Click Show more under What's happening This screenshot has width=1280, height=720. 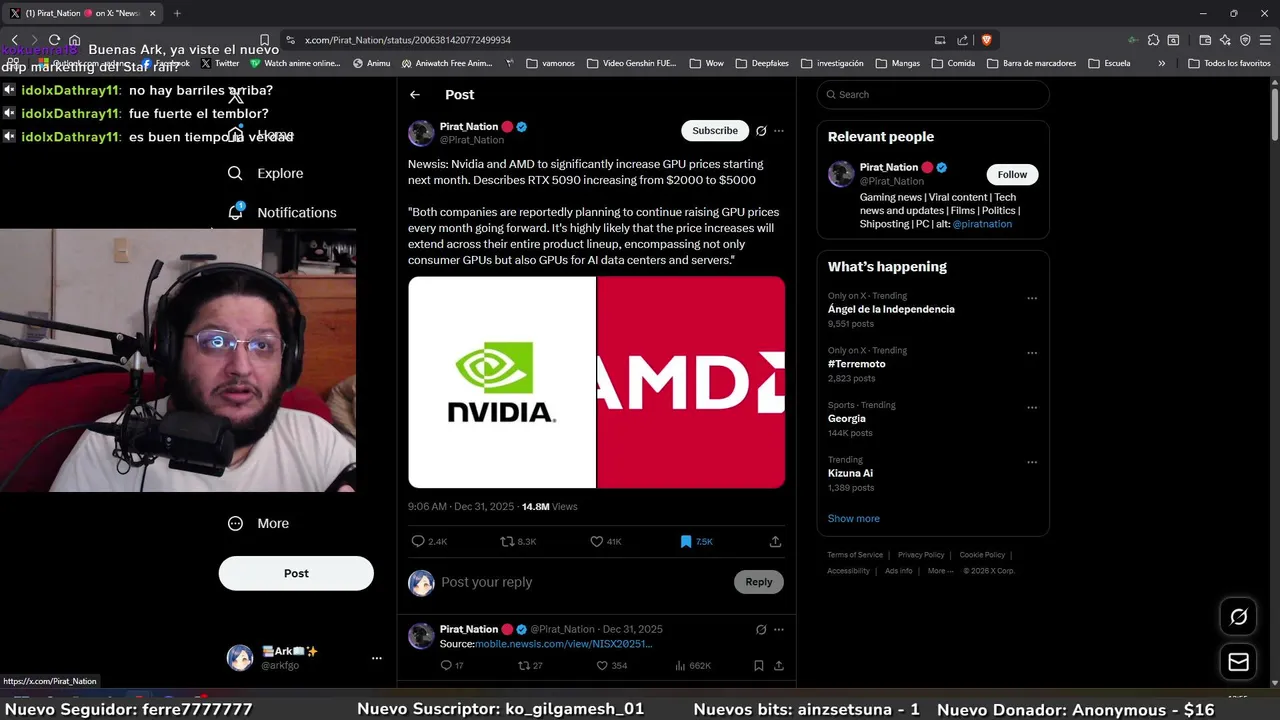click(x=854, y=519)
